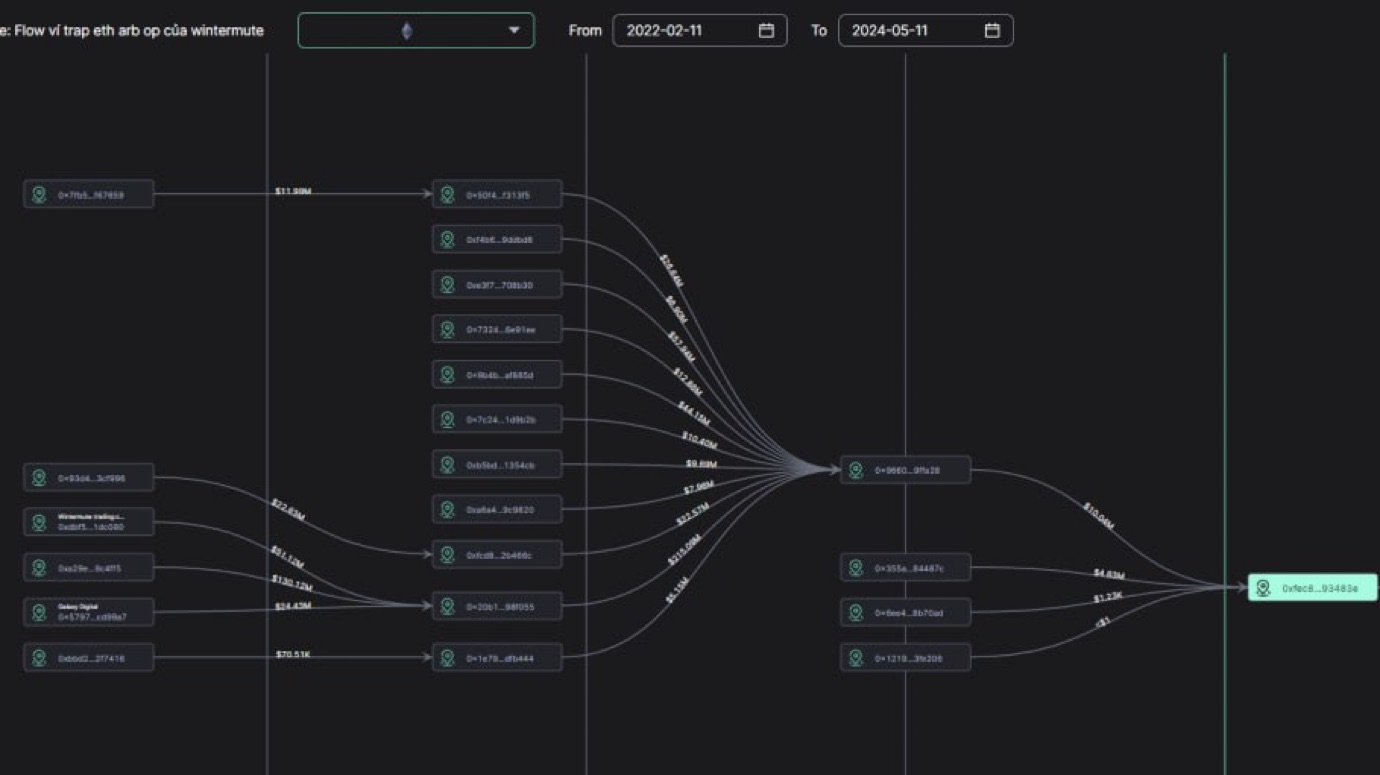1380x775 pixels.
Task: Click the $10.04M flow edge label
Action: coord(1098,516)
